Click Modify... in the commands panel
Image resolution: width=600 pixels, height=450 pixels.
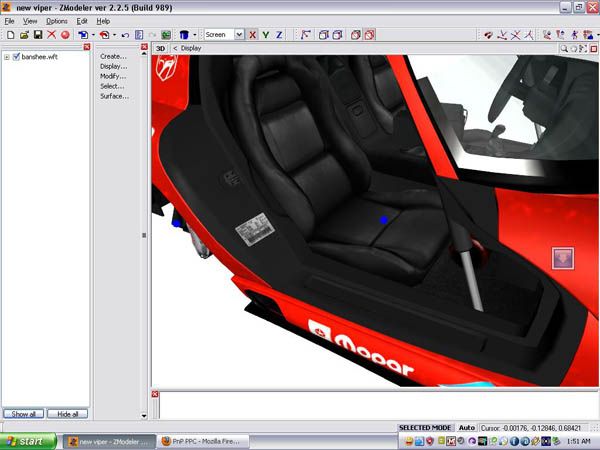point(113,76)
